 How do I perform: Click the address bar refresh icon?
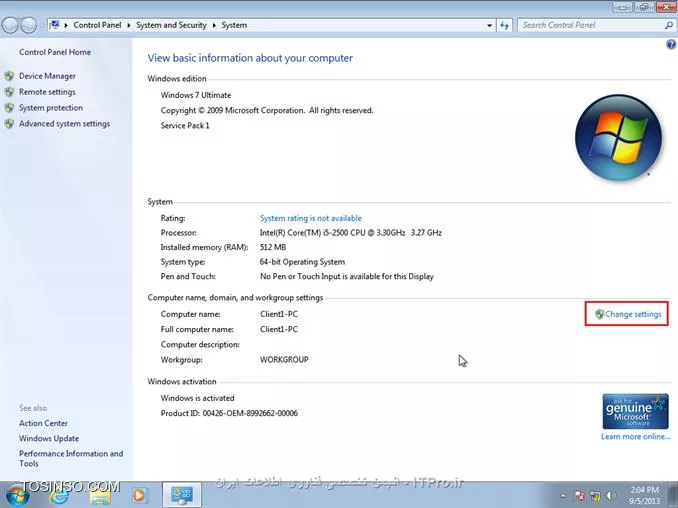coord(504,25)
